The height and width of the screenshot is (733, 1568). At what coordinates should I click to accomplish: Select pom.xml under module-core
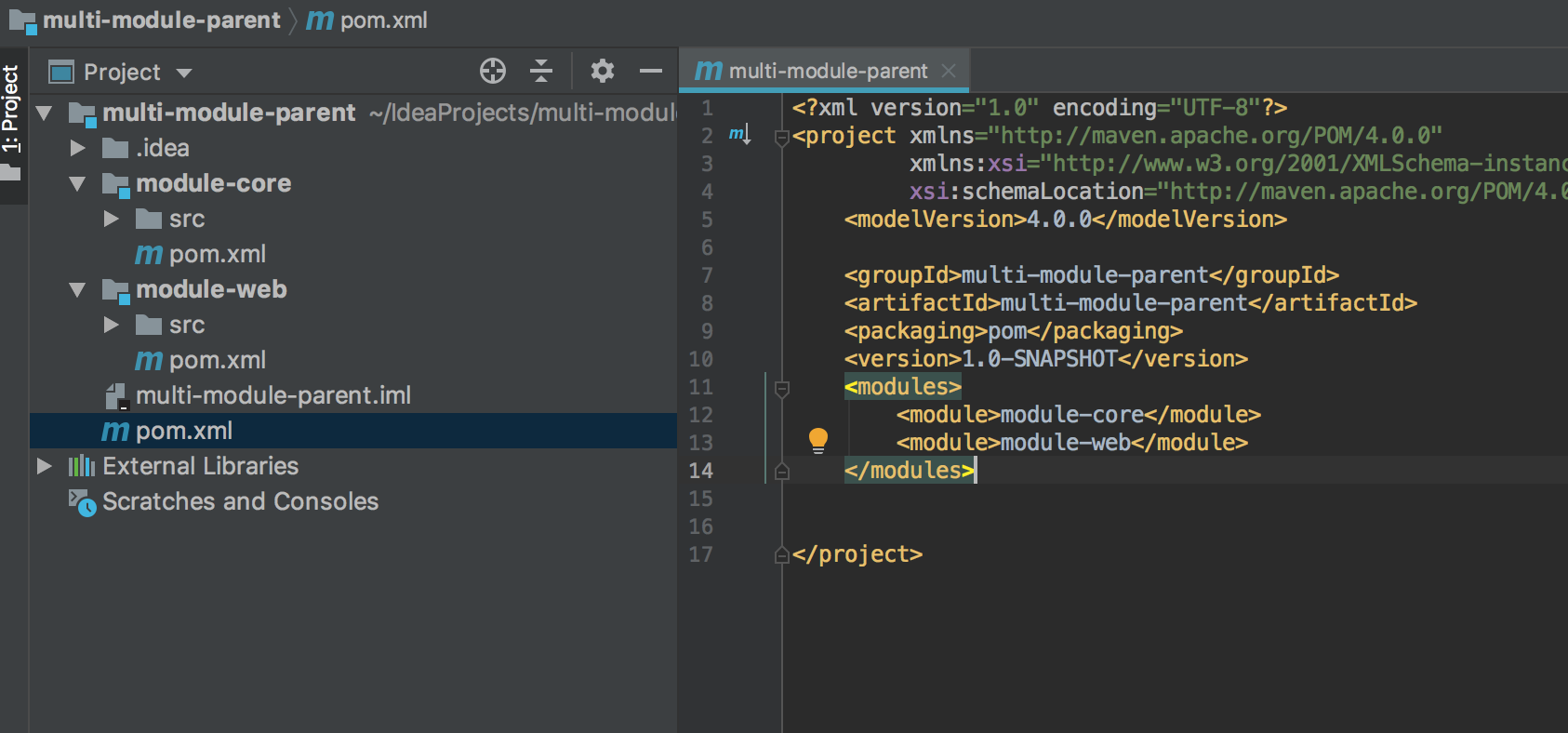click(218, 254)
